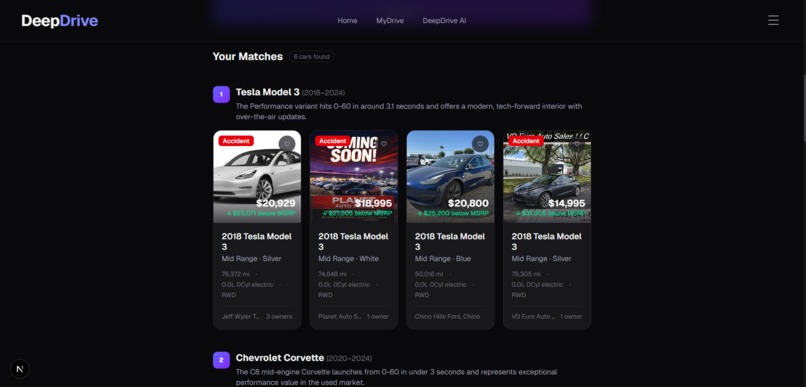Click 'Mid Range · Blue' trim text
This screenshot has width=806, height=387.
(443, 259)
